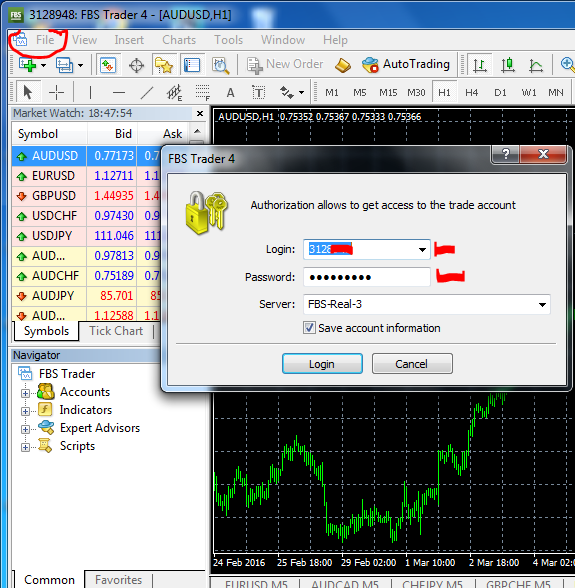Toggle the Data Window crosshair icon

tap(136, 65)
